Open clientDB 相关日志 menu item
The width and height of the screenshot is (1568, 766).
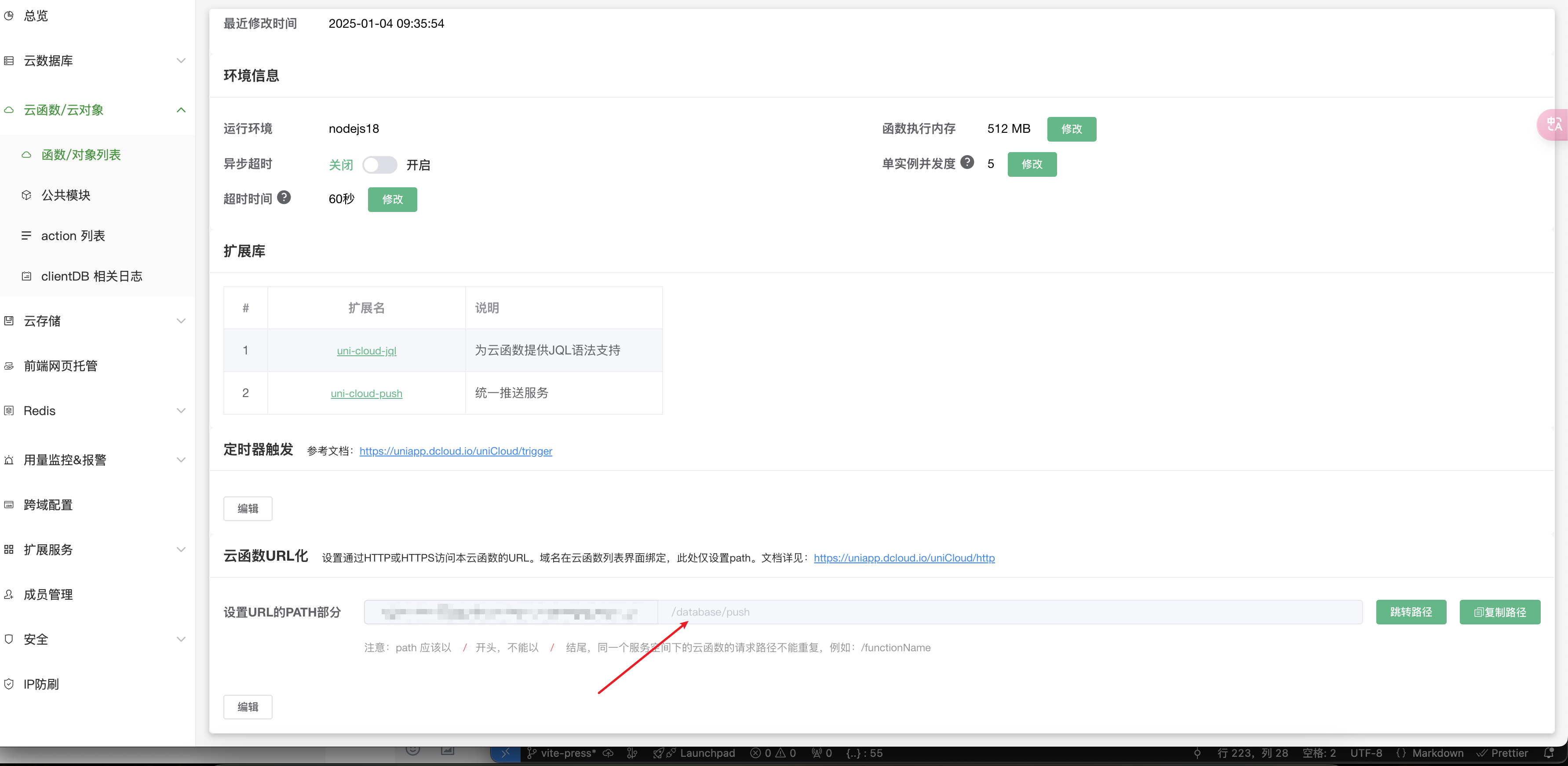point(97,277)
